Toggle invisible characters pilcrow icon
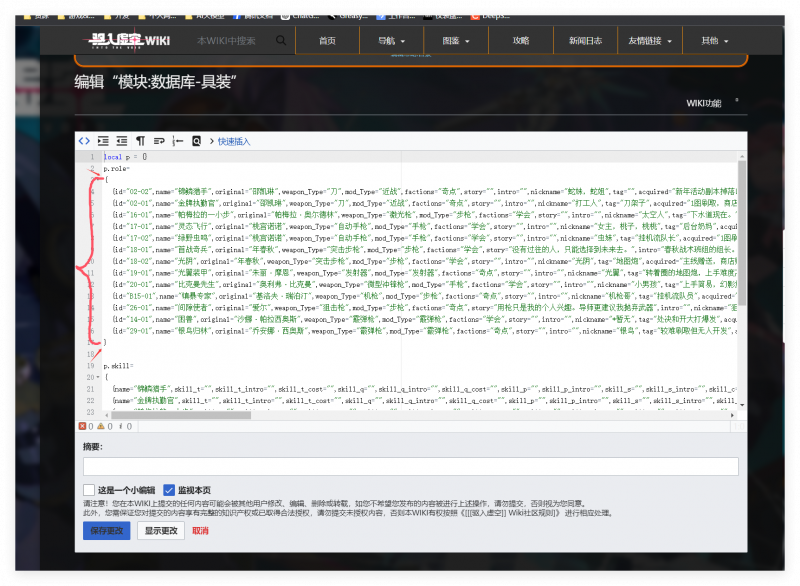 click(x=140, y=141)
